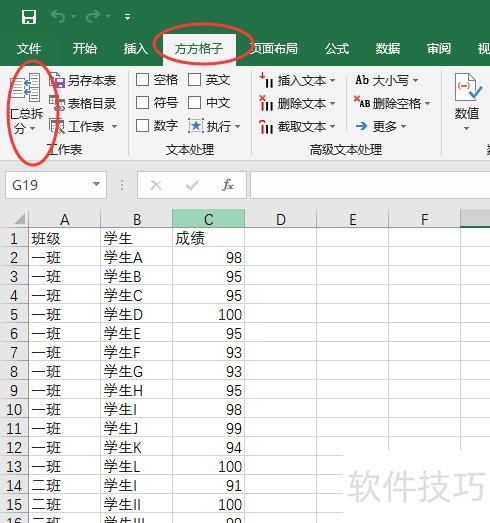Switch to the 页面布局 tab
The width and height of the screenshot is (490, 523).
click(274, 48)
